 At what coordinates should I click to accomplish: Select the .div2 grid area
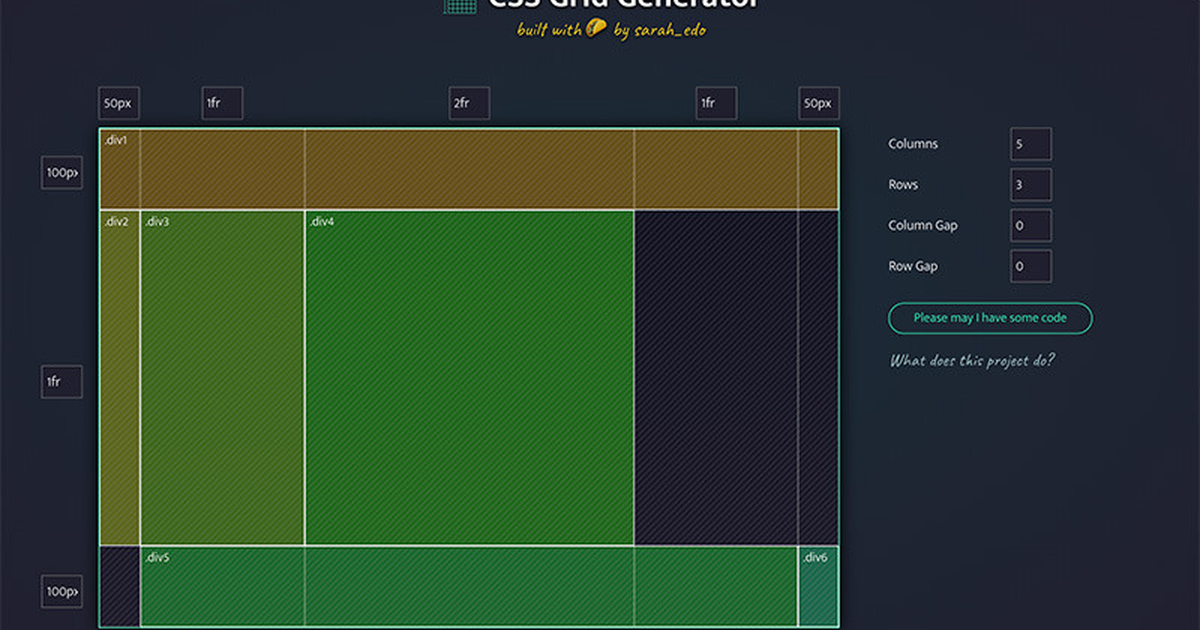120,378
